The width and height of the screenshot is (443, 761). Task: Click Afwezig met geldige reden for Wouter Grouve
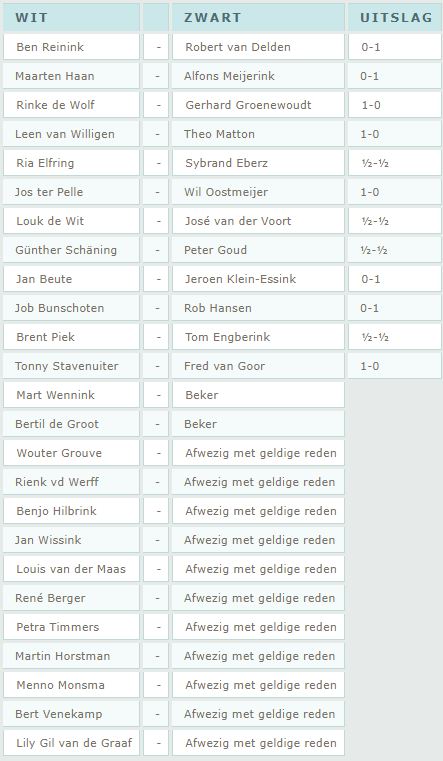point(258,453)
